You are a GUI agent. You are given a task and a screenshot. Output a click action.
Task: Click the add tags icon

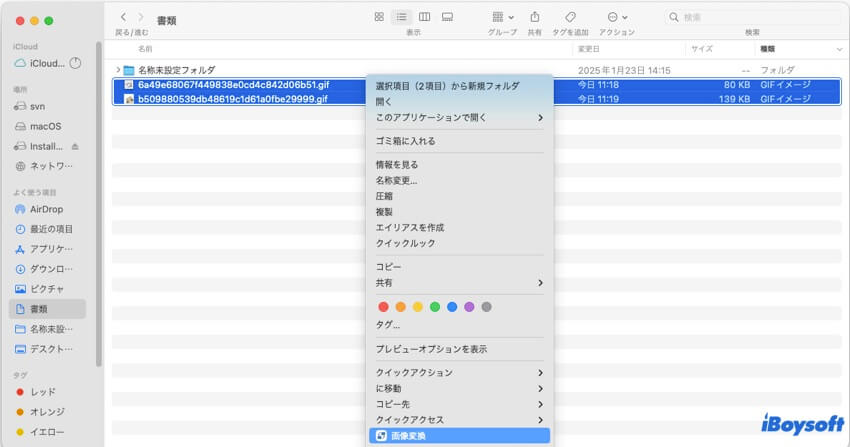point(570,17)
